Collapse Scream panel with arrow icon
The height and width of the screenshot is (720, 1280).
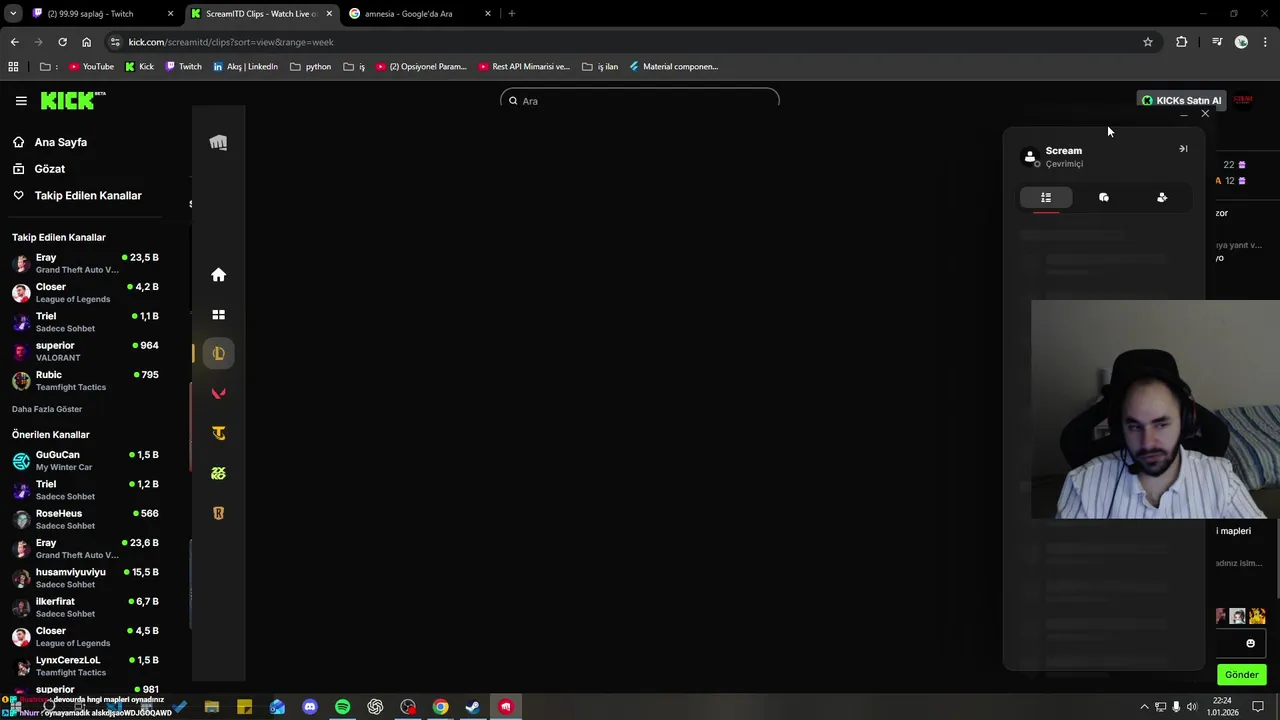pyautogui.click(x=1183, y=149)
